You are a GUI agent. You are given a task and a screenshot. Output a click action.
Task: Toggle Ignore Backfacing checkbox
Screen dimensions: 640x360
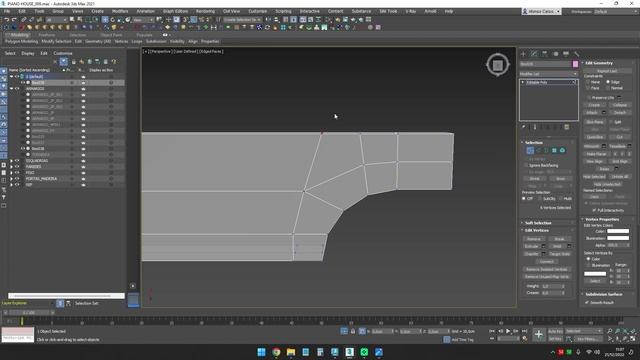click(x=526, y=165)
